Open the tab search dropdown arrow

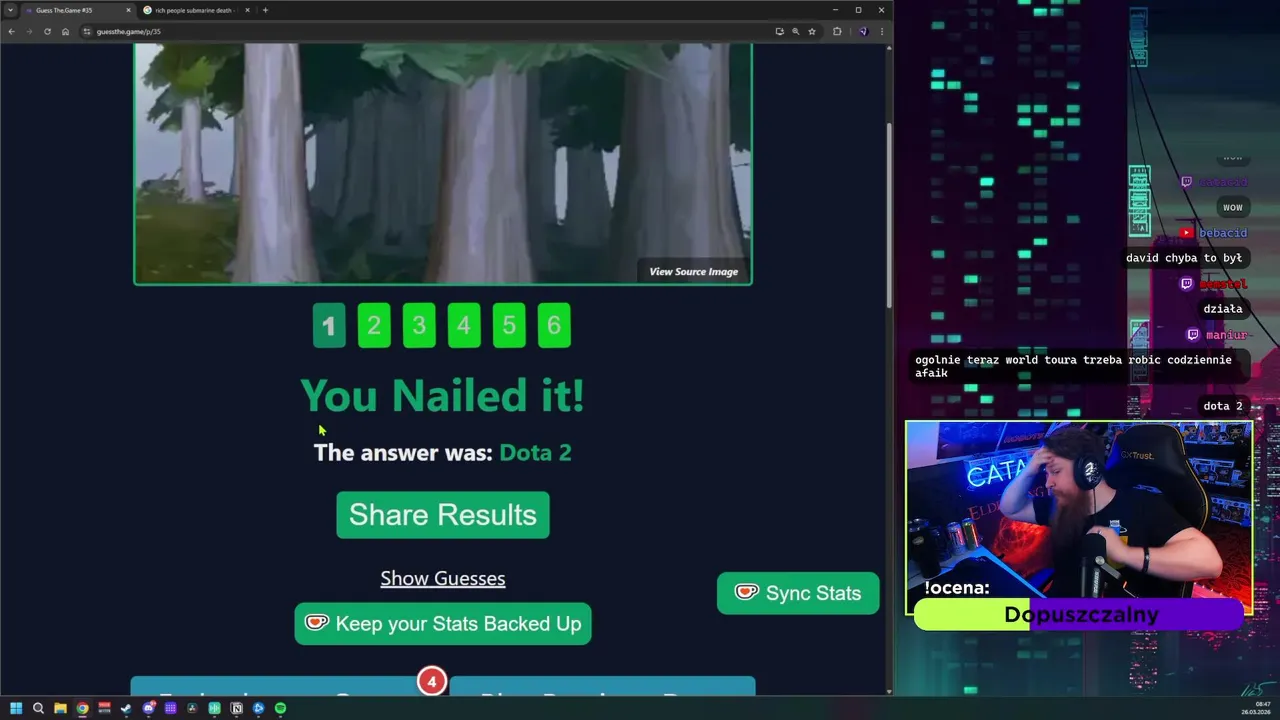tap(10, 10)
